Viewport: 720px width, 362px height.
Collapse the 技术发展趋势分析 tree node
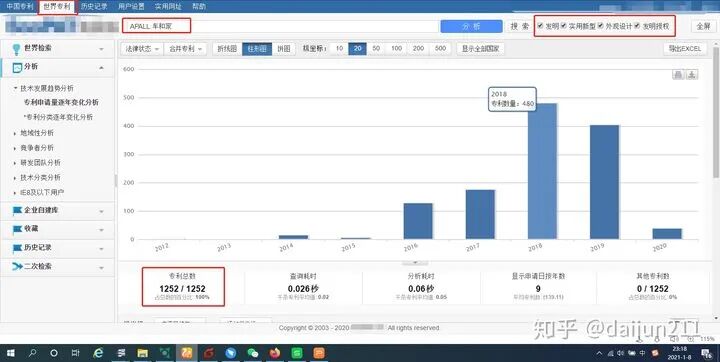coord(16,88)
